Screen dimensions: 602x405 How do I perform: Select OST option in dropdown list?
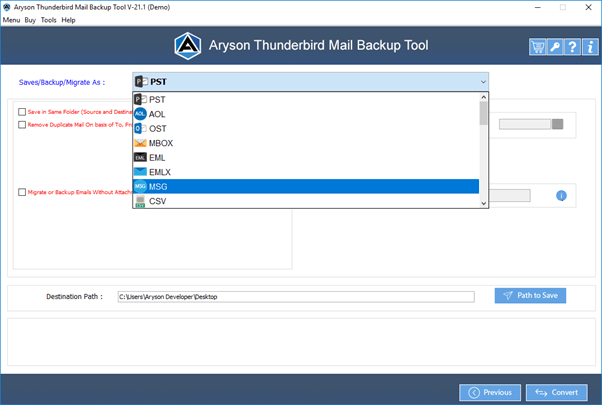coord(306,129)
